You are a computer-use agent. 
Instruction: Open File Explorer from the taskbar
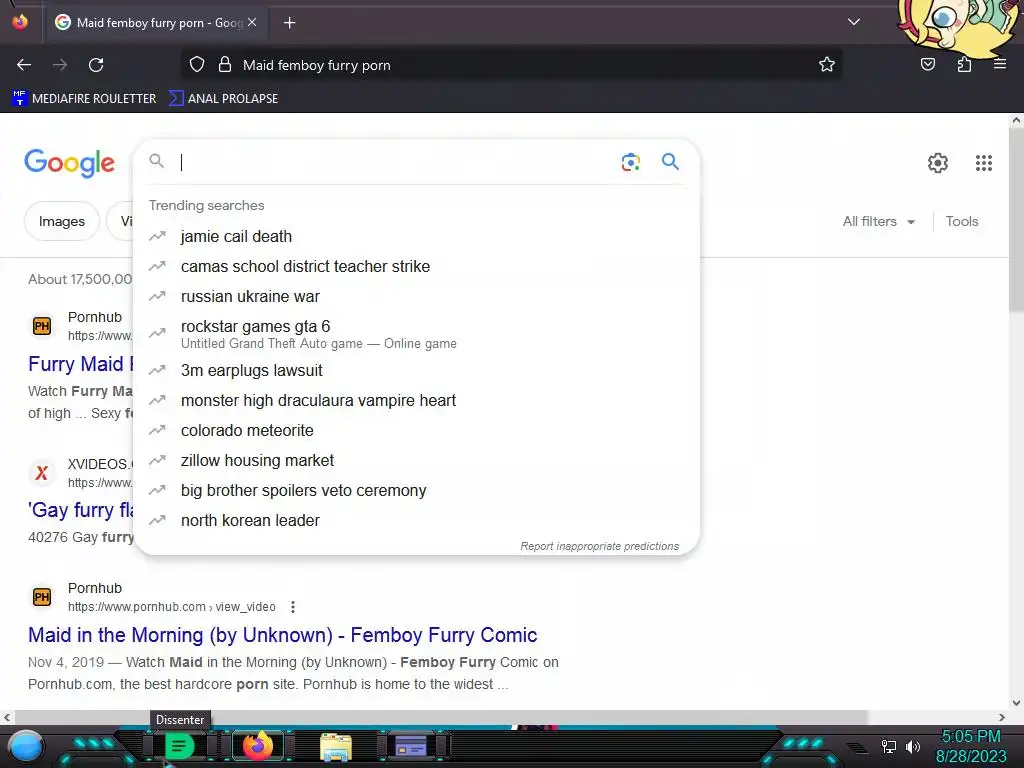336,746
